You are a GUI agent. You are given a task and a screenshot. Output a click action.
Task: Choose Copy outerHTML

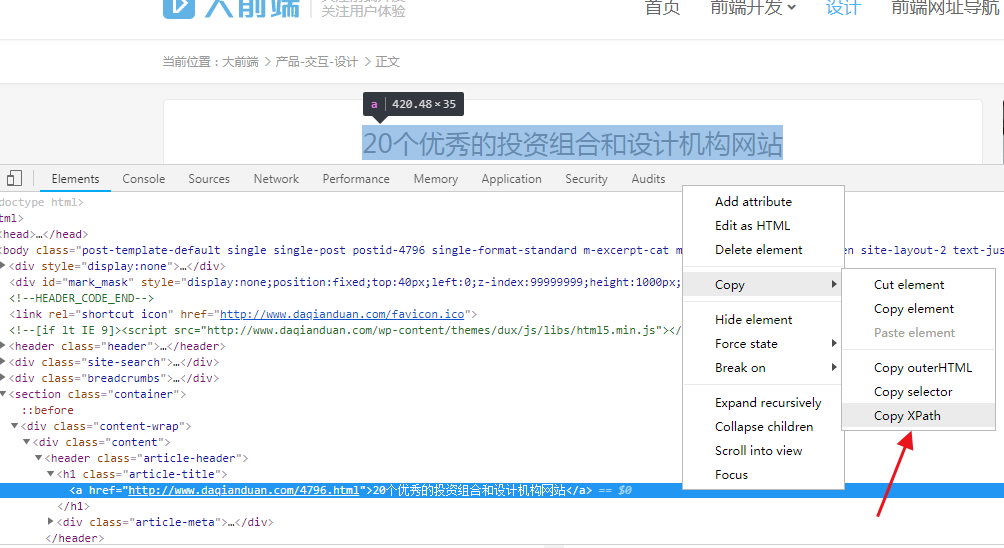pos(918,368)
